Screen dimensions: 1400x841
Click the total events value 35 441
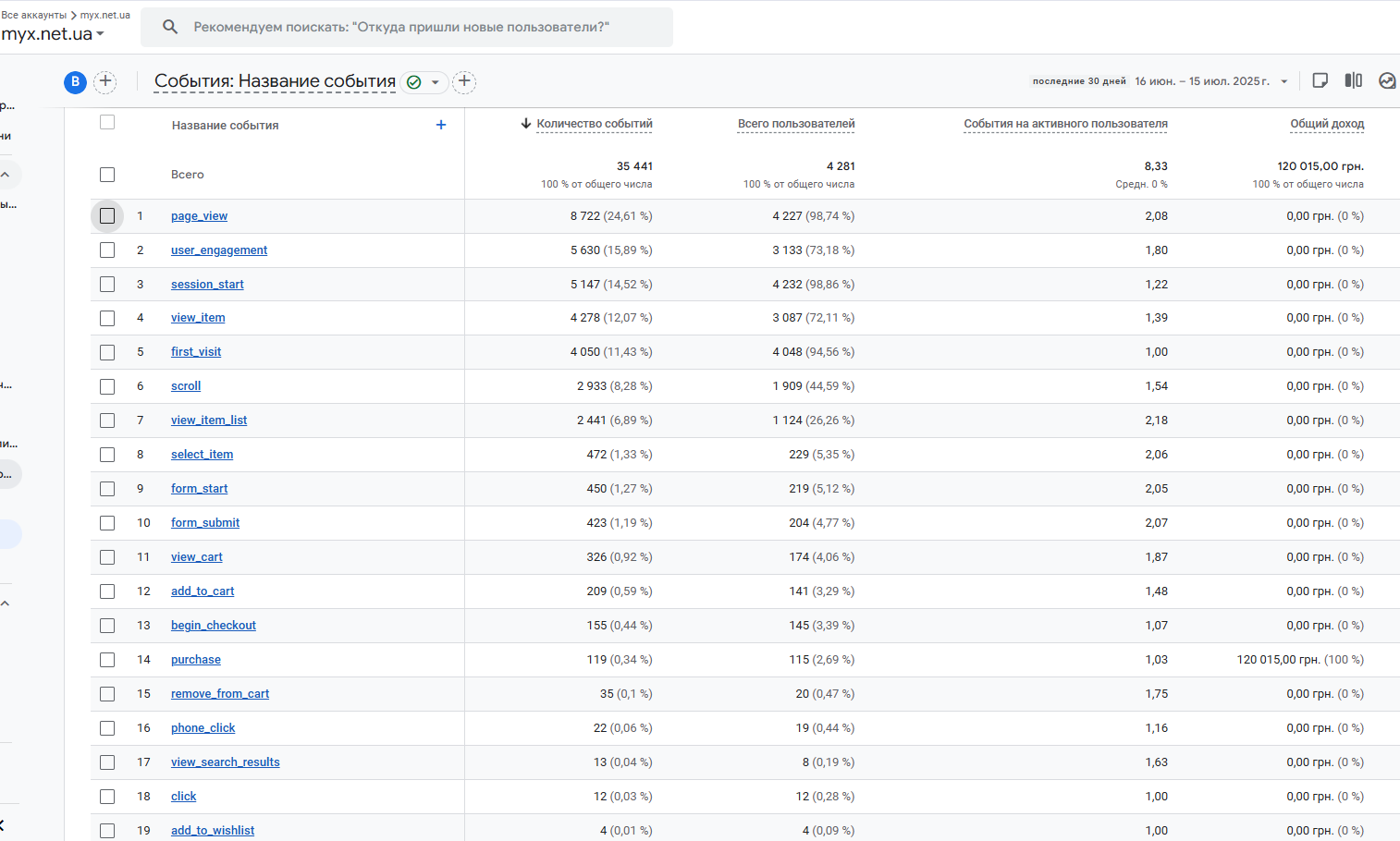634,166
